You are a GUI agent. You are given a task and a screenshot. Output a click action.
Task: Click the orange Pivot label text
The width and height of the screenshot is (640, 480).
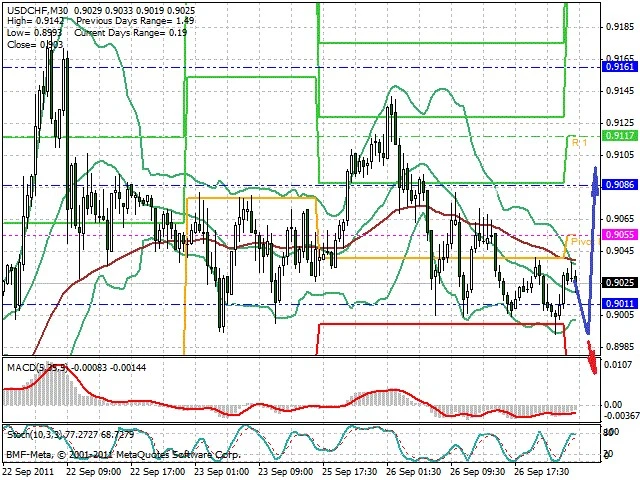pos(584,242)
